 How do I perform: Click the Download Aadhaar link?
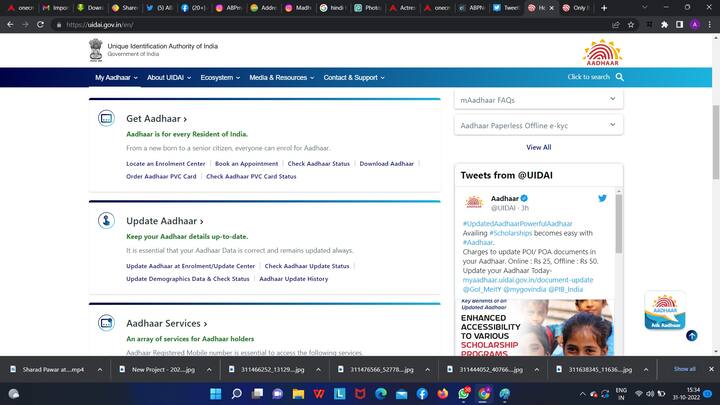[386, 163]
